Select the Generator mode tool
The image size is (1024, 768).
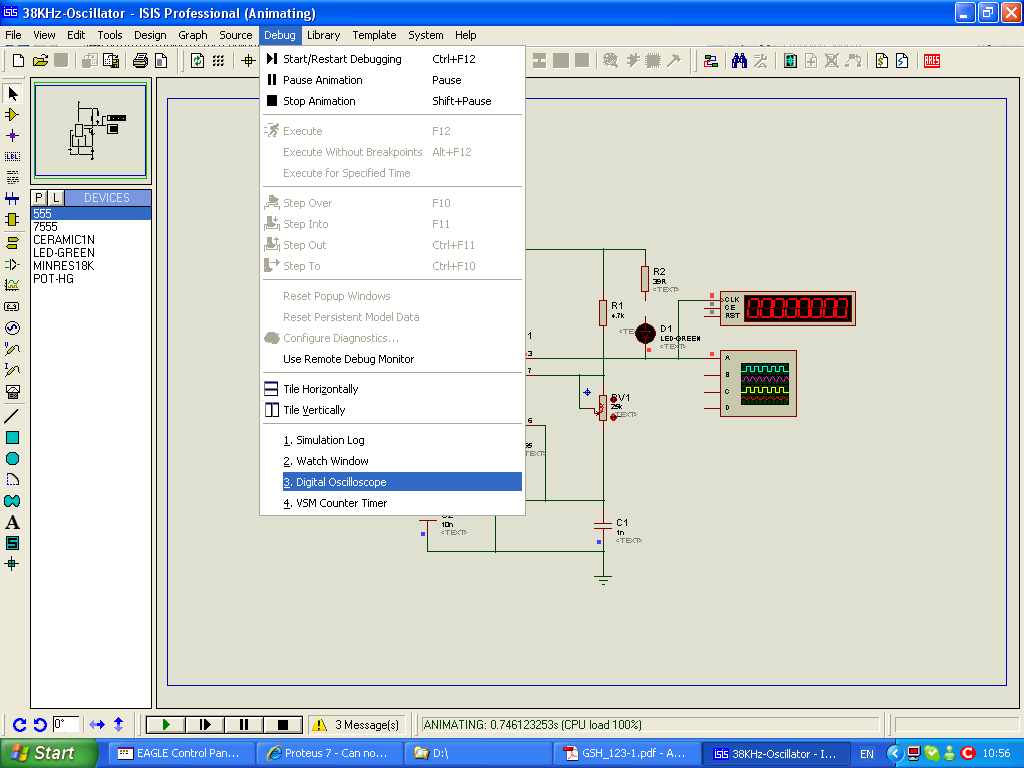coord(12,328)
